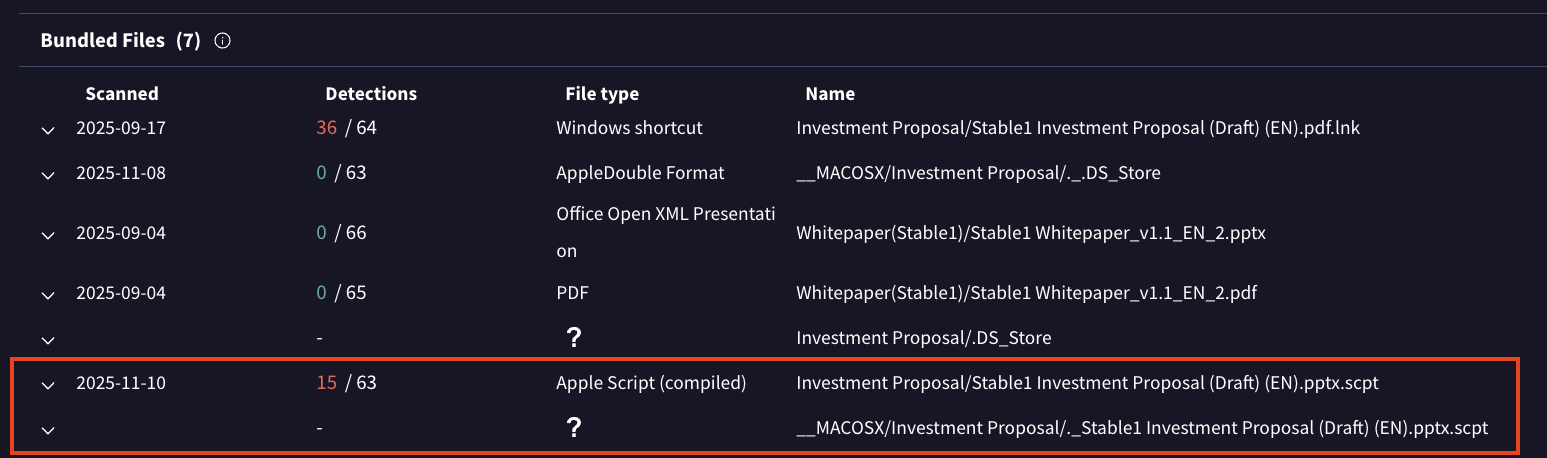1547x458 pixels.
Task: Click the 36 / 64 detections value
Action: coord(346,128)
